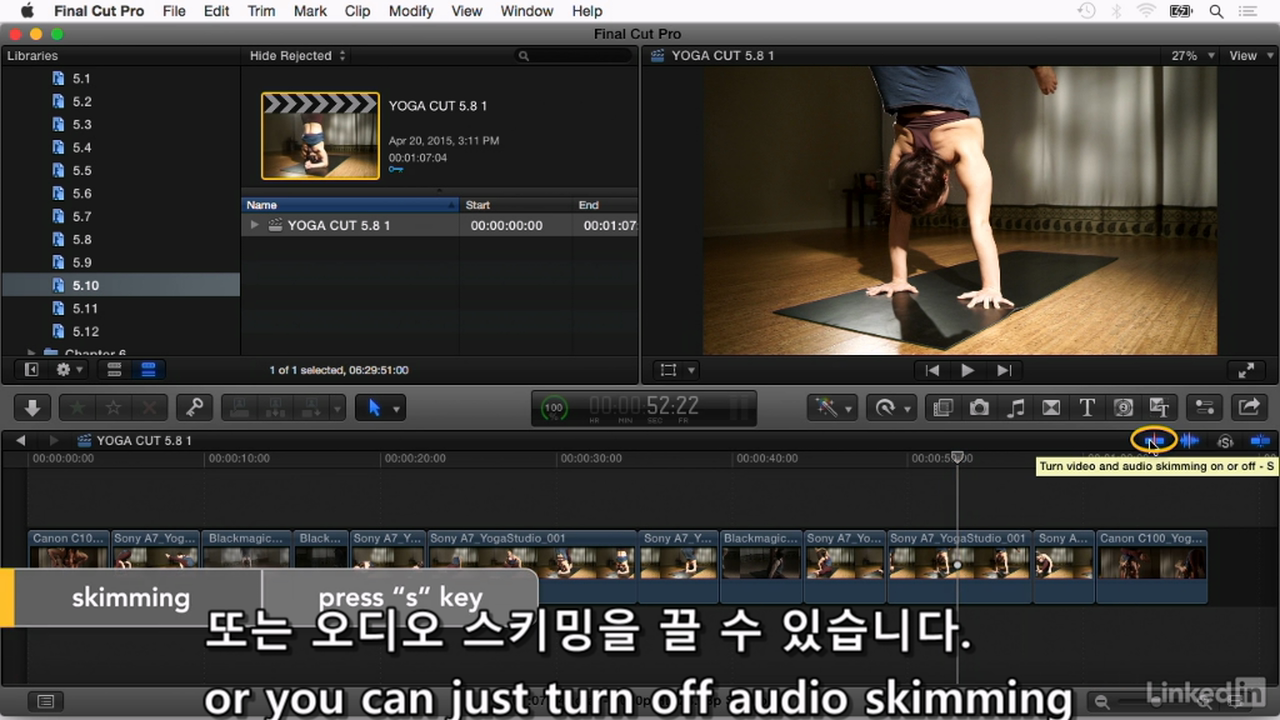Jump to previous edit in viewer
This screenshot has width=1280, height=720.
point(932,370)
